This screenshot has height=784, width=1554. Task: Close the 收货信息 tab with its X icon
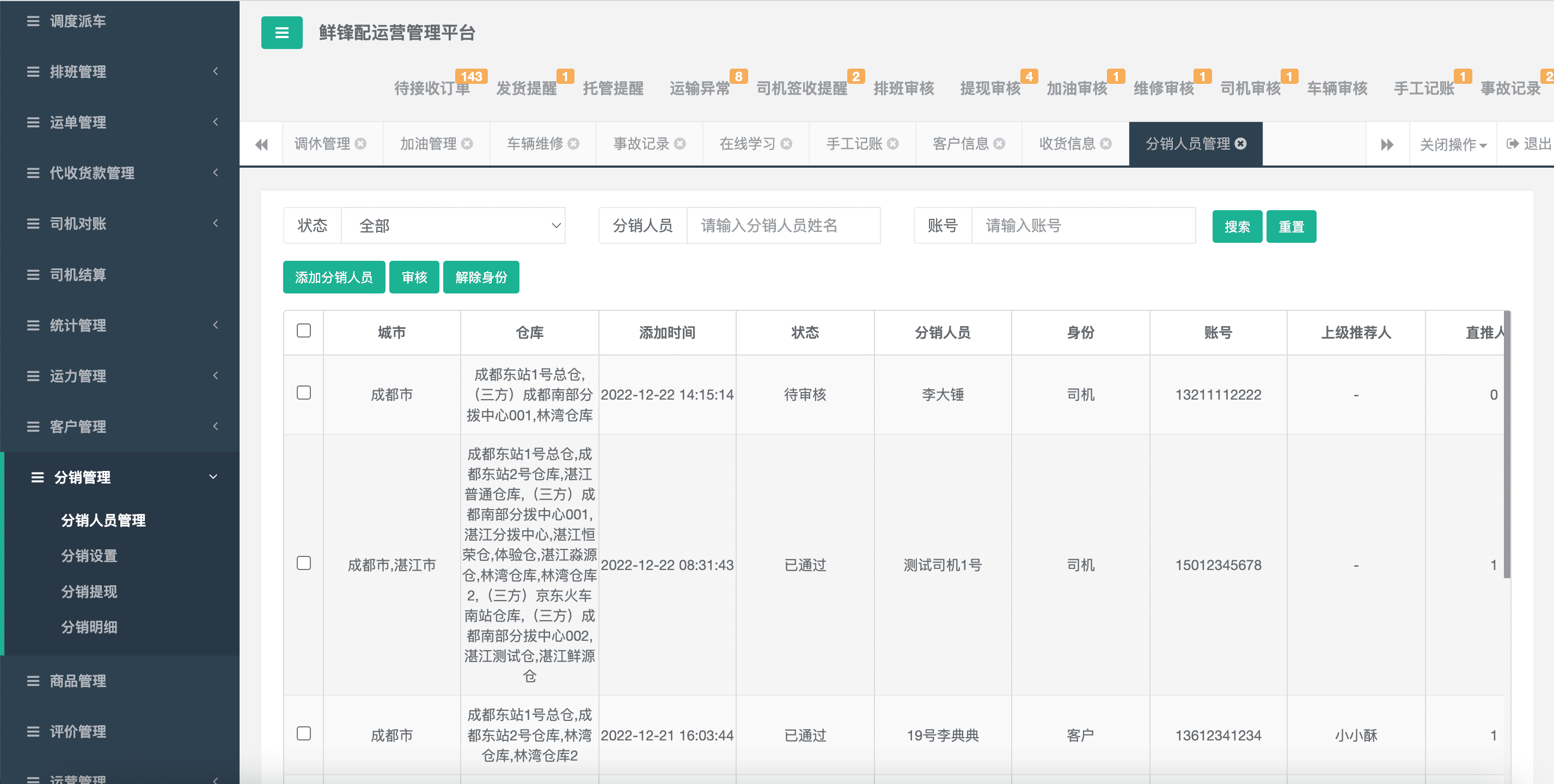[x=1106, y=144]
